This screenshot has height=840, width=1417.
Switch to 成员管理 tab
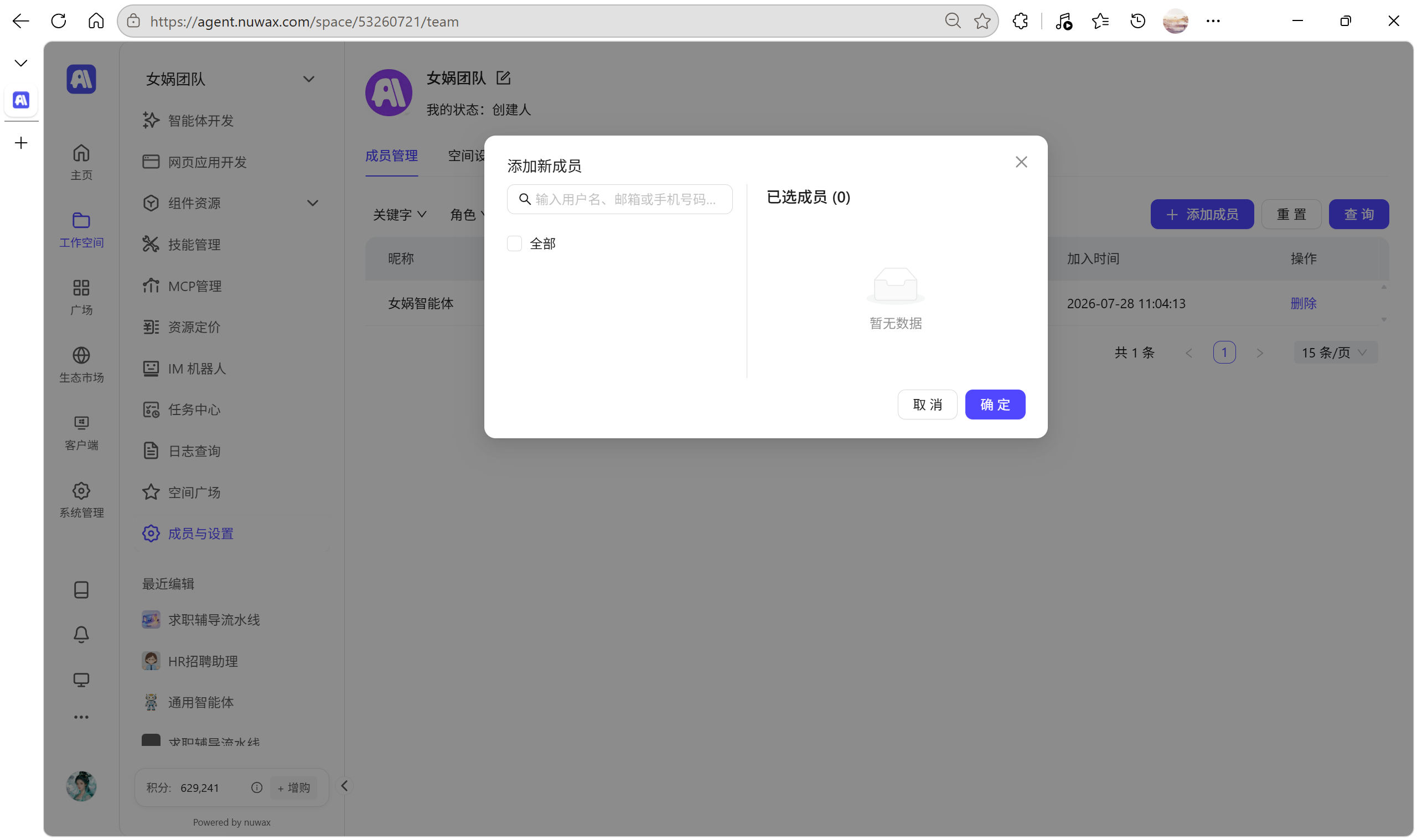[x=391, y=155]
